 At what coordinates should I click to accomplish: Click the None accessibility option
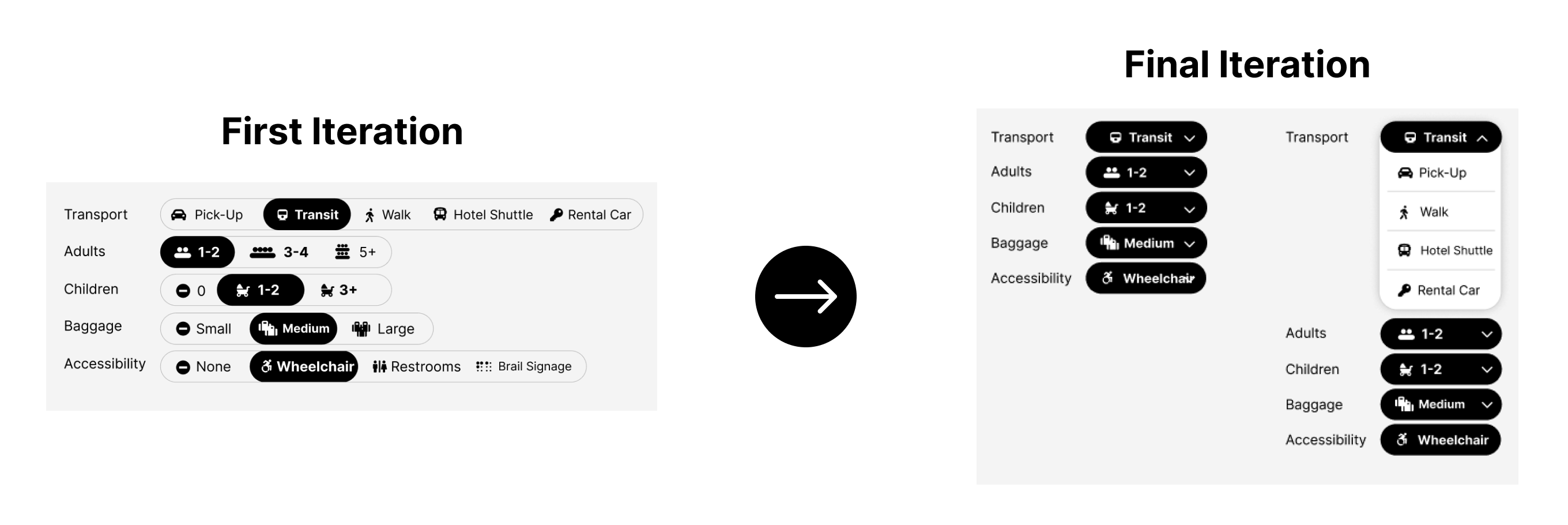[x=204, y=367]
